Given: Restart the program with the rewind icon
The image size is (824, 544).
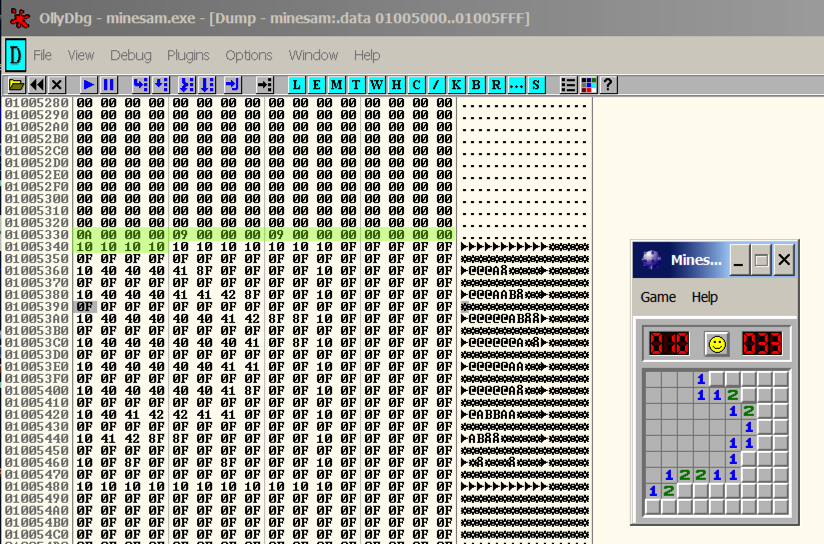Looking at the screenshot, I should [x=37, y=85].
